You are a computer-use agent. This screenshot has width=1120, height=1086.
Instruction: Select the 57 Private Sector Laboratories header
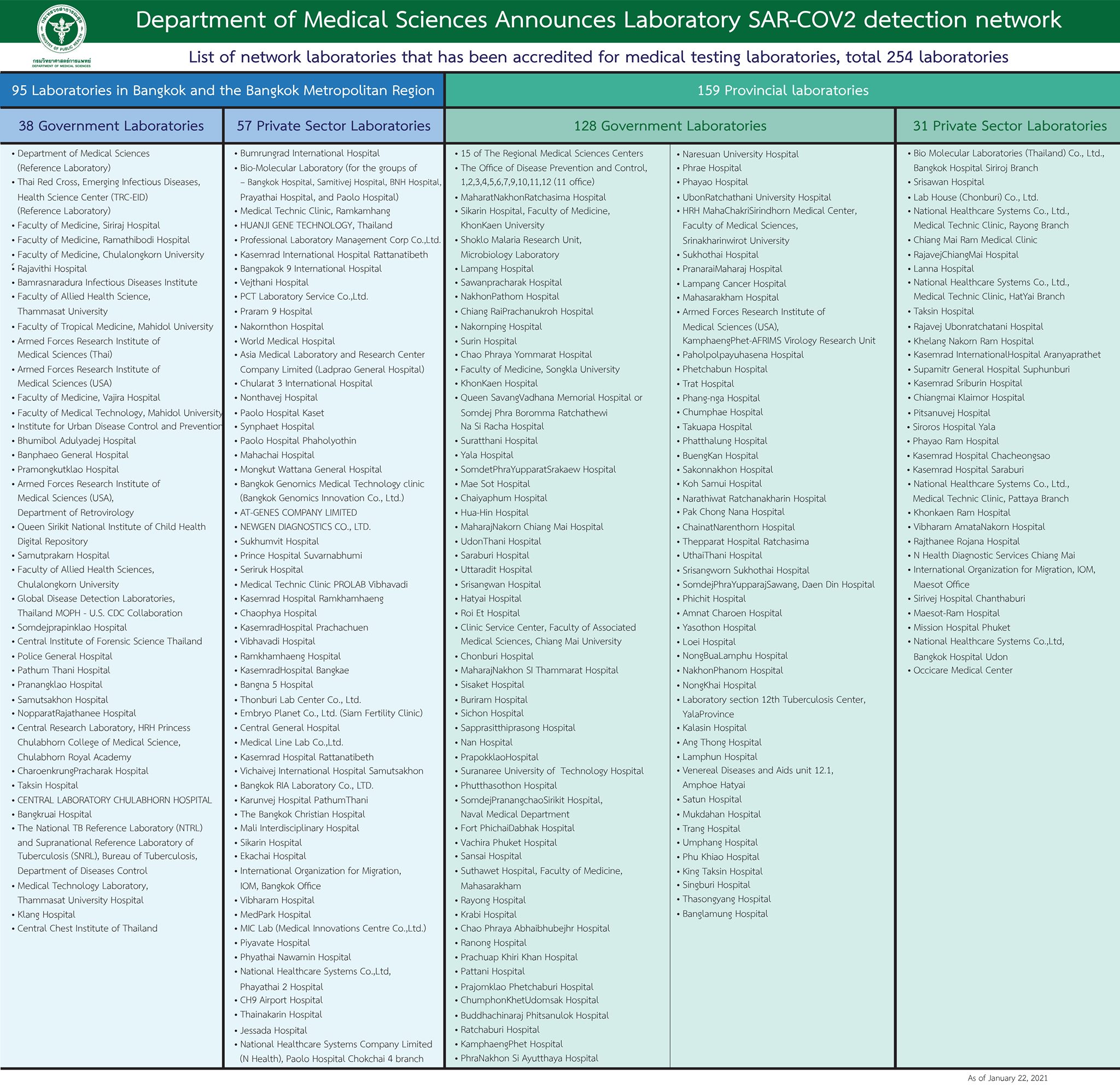tap(334, 126)
